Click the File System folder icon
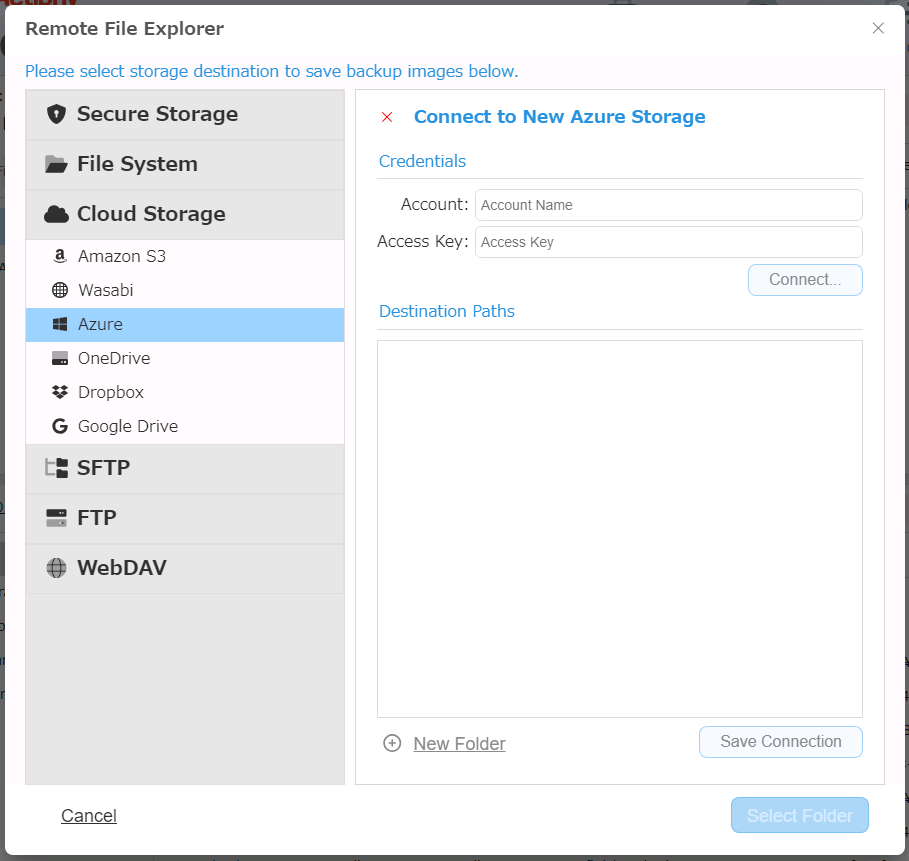909x861 pixels. [x=57, y=164]
